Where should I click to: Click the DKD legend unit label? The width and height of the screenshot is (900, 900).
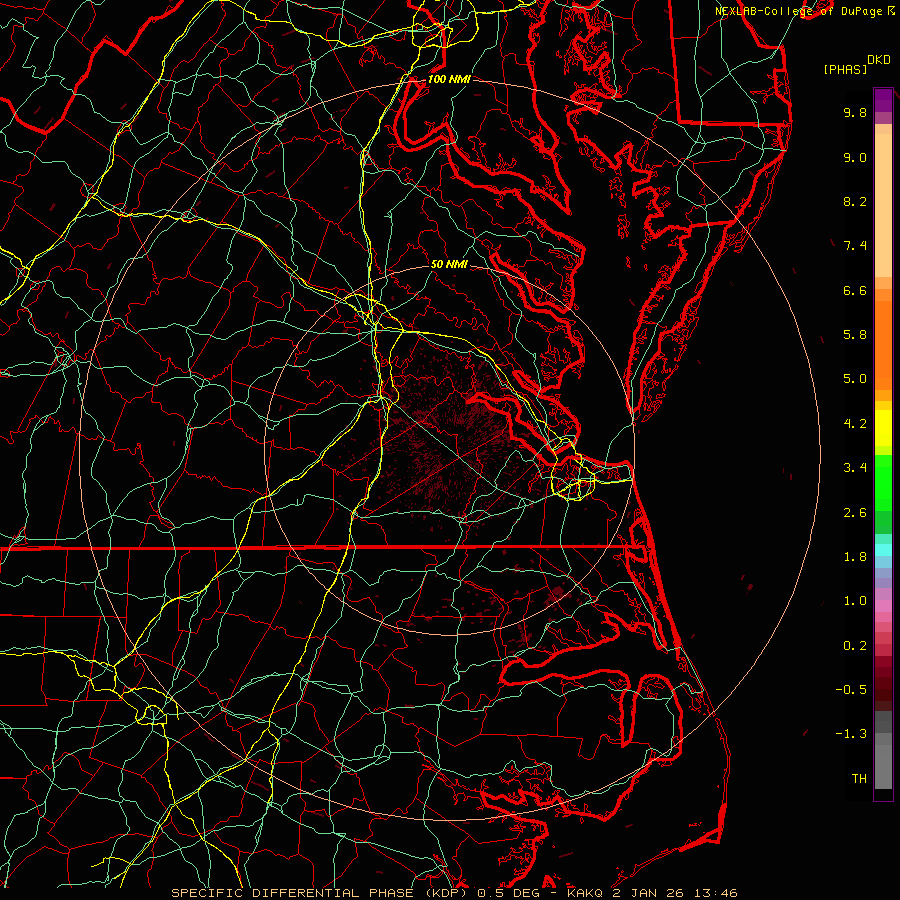[879, 59]
